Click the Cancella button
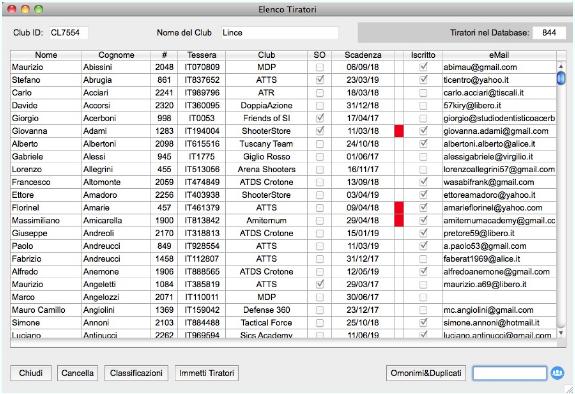Screen dimensions: 575x394 77,373
